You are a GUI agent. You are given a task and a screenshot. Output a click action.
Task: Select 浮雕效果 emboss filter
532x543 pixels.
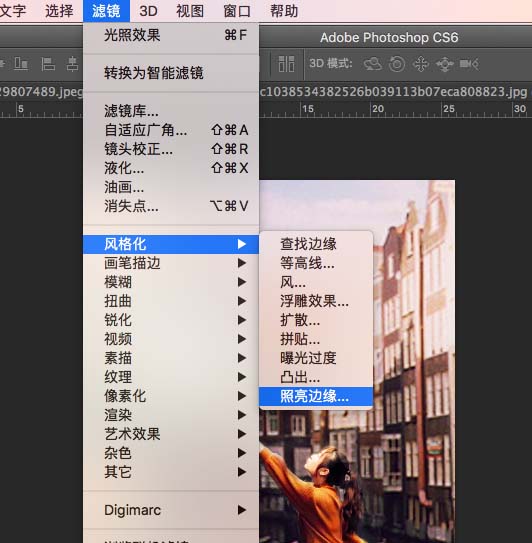[x=316, y=301]
